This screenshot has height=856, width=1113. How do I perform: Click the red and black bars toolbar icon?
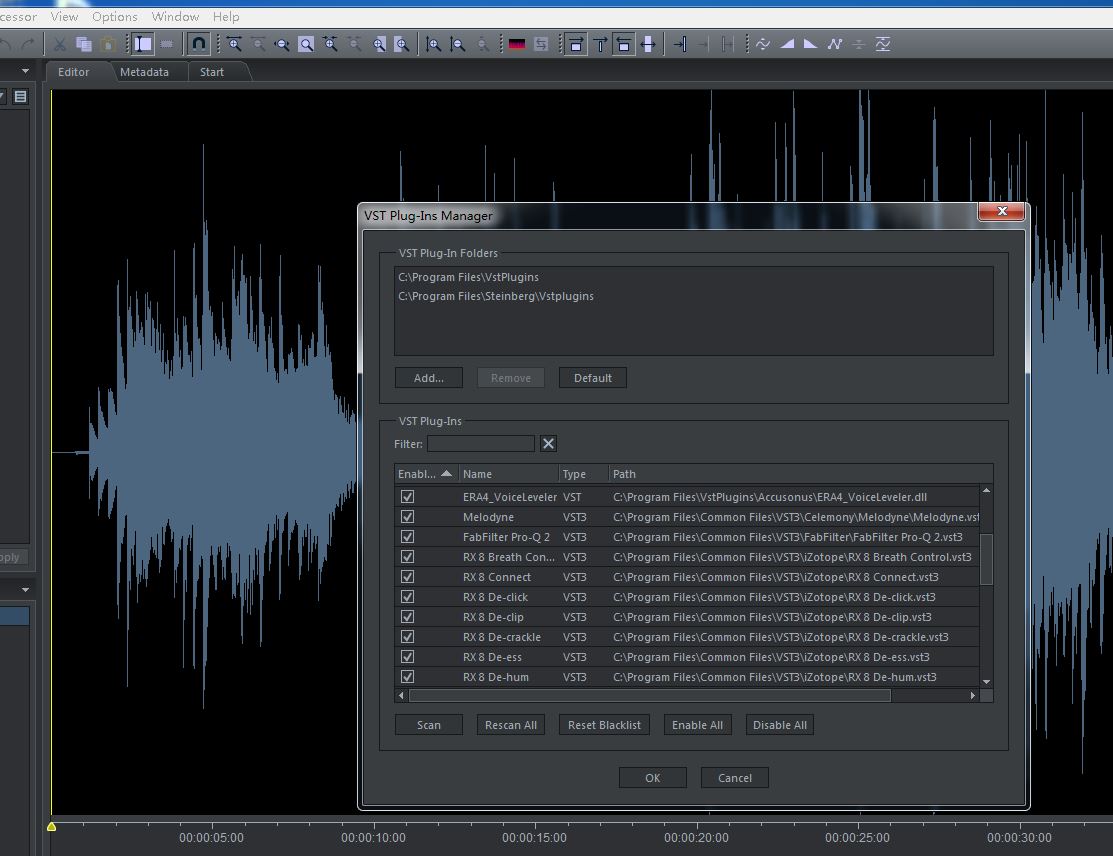pyautogui.click(x=517, y=44)
